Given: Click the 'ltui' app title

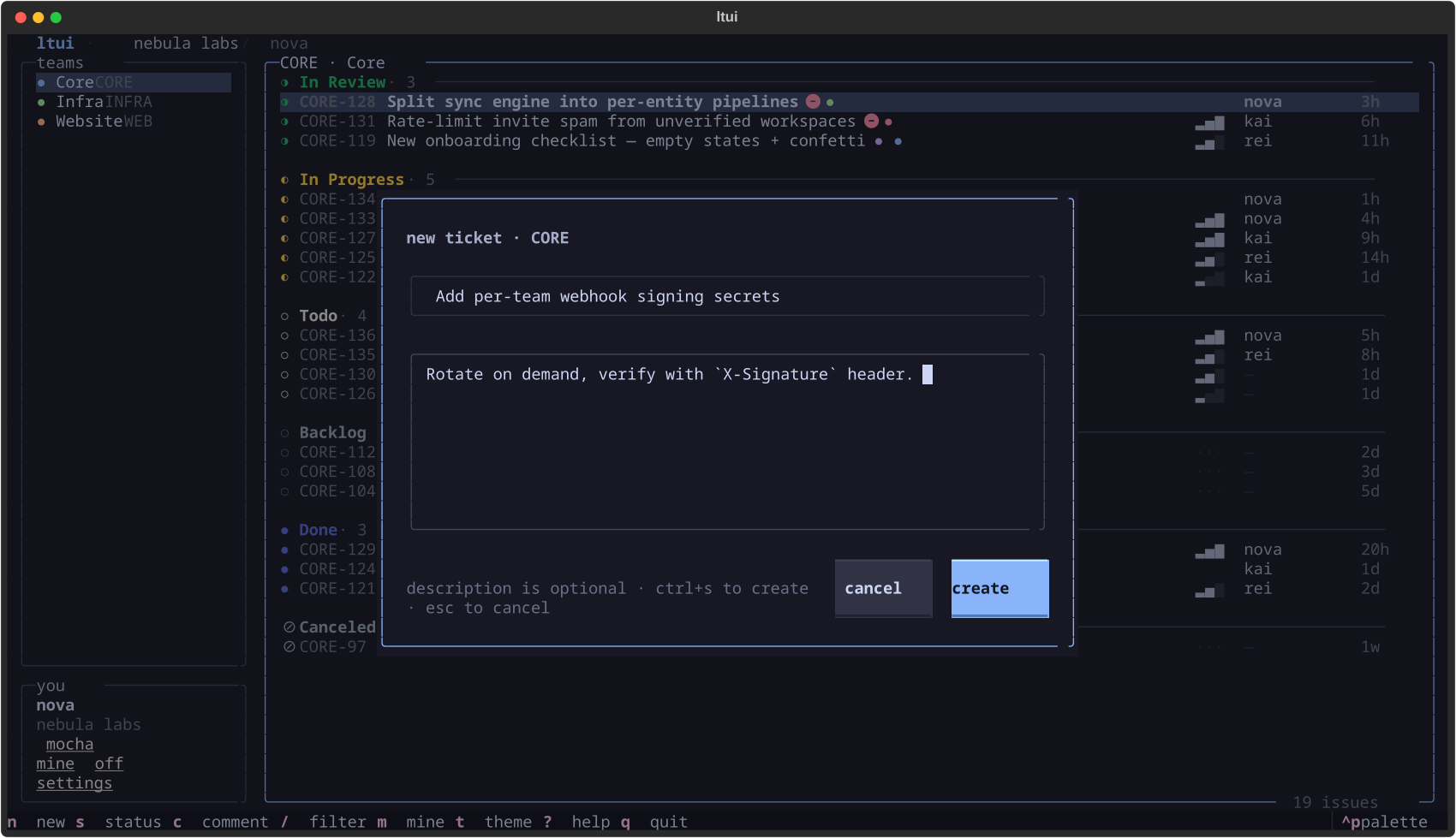Looking at the screenshot, I should (55, 44).
